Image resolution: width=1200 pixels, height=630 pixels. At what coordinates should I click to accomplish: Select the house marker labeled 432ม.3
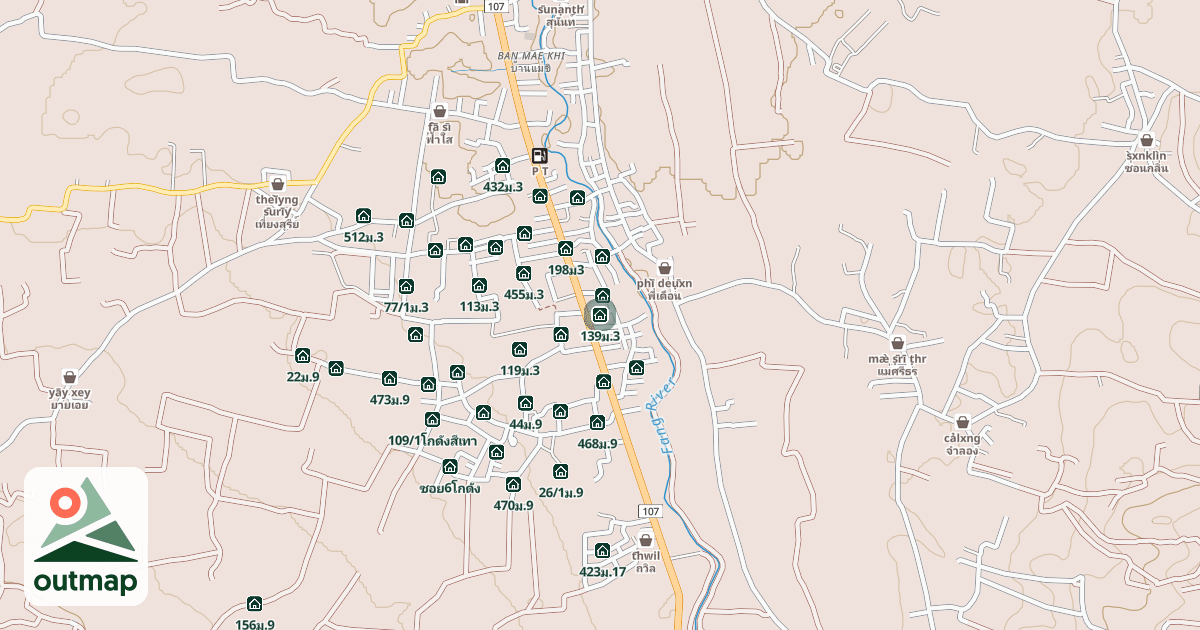click(x=502, y=166)
